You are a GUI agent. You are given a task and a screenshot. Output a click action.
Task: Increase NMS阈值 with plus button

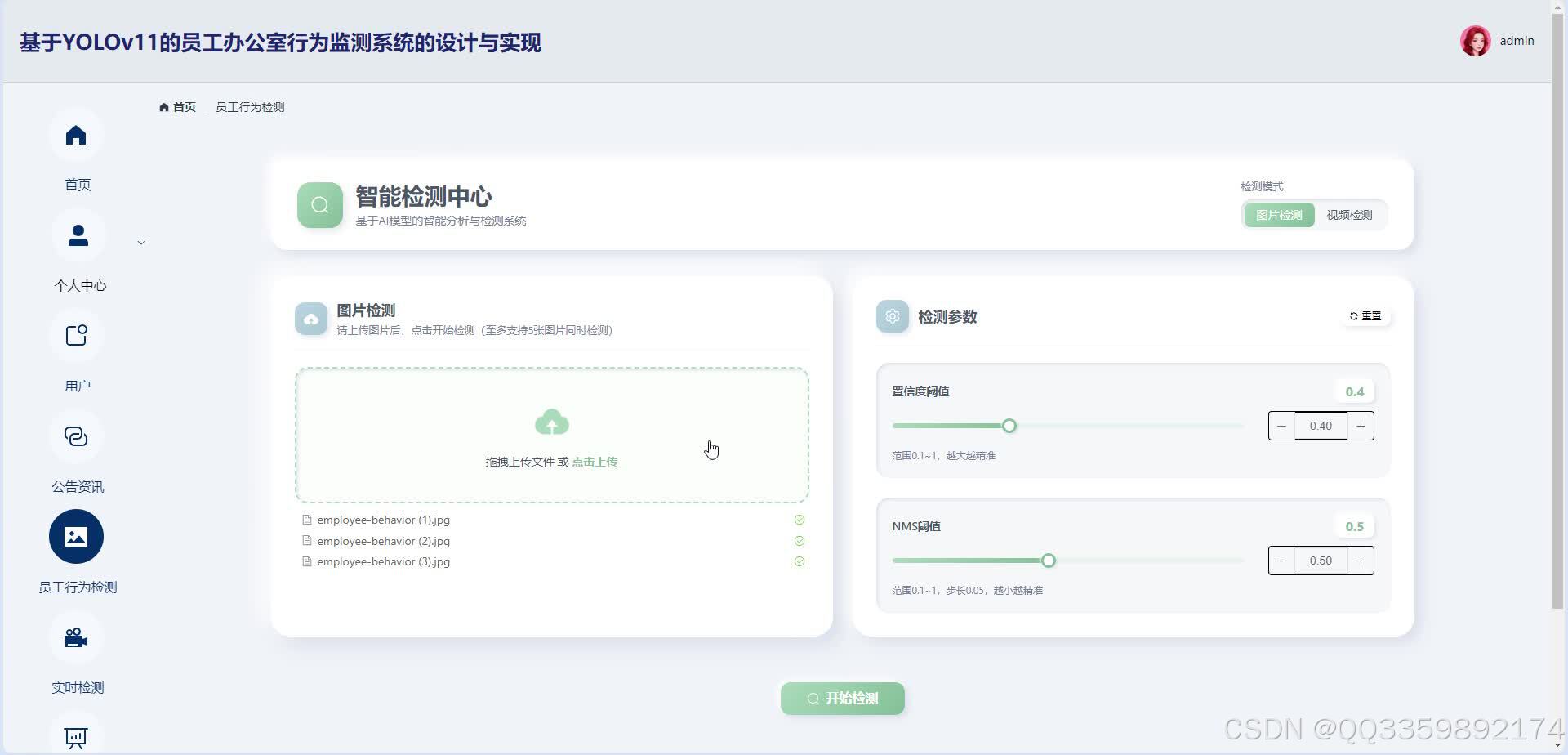(x=1361, y=561)
